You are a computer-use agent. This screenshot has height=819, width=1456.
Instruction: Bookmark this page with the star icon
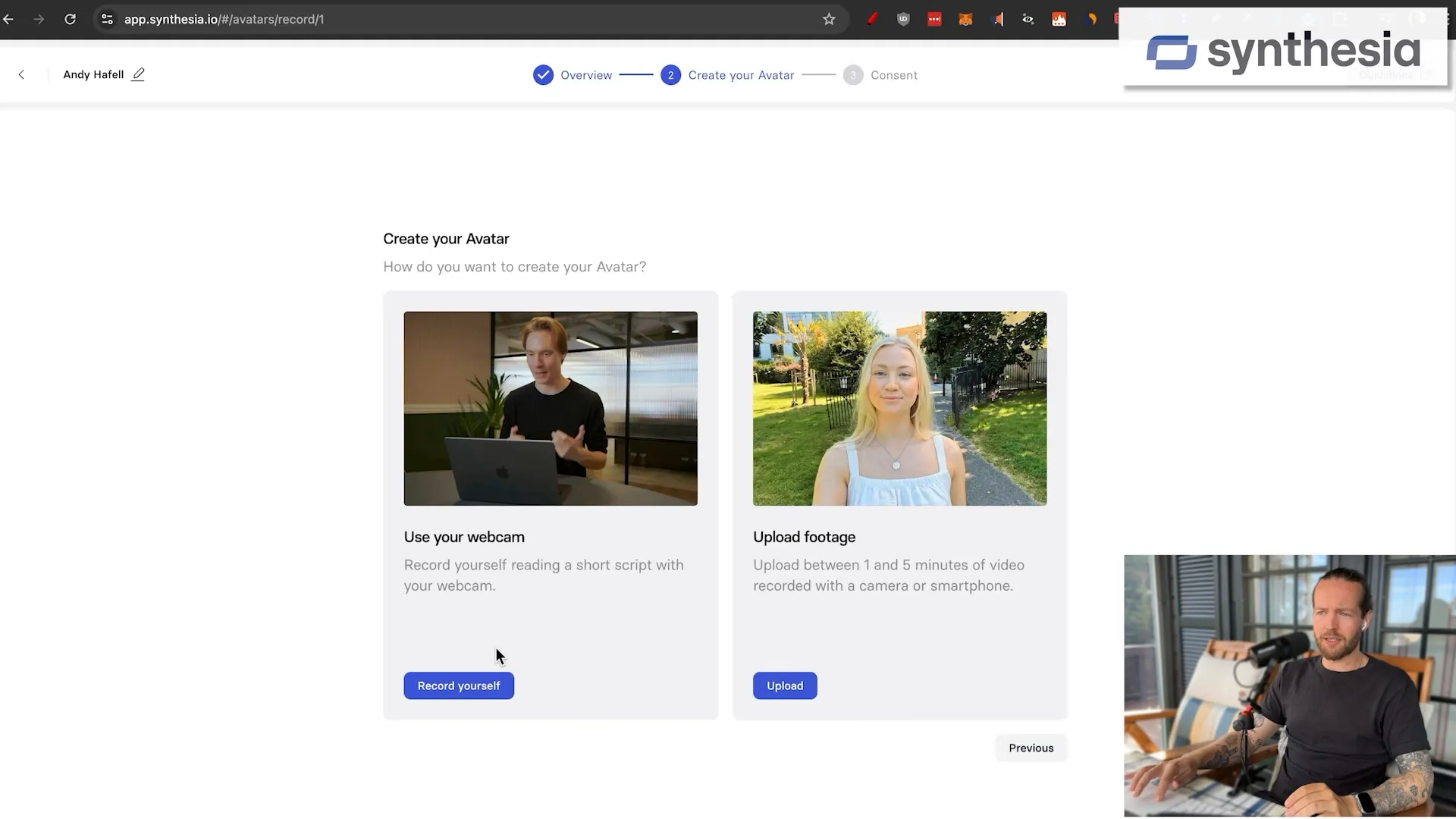click(x=829, y=19)
